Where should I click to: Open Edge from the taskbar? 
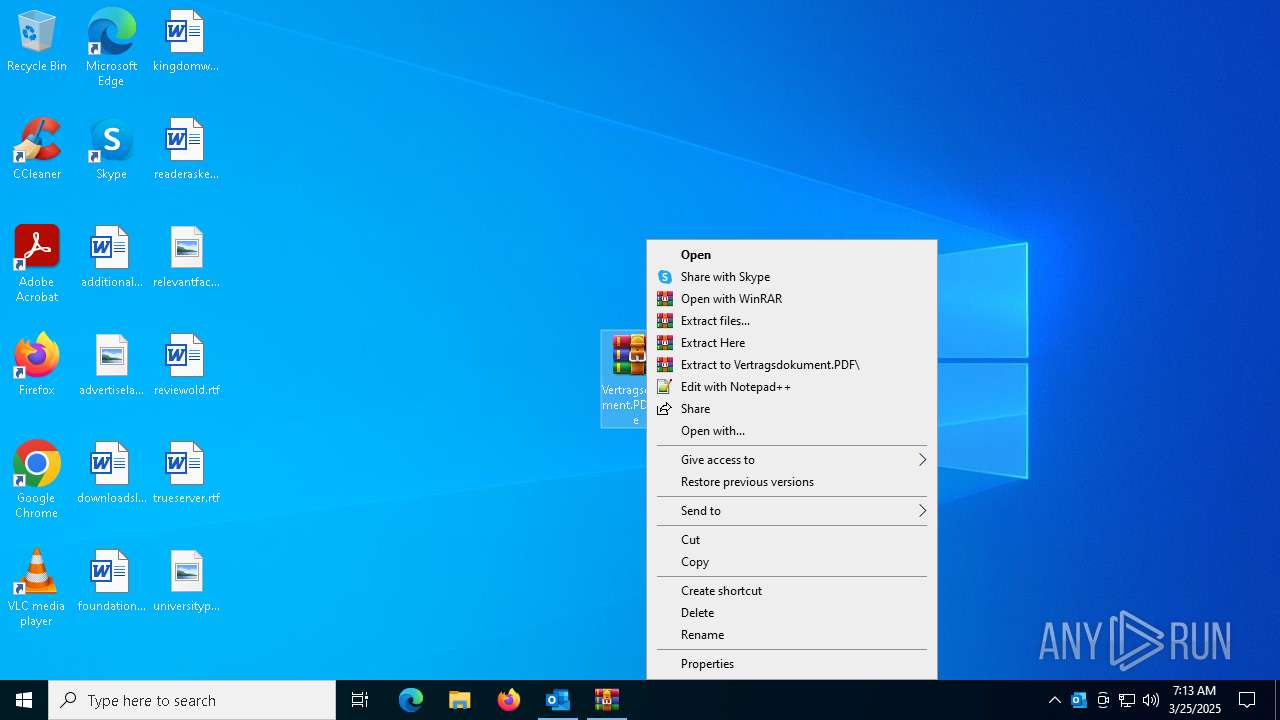click(x=411, y=700)
